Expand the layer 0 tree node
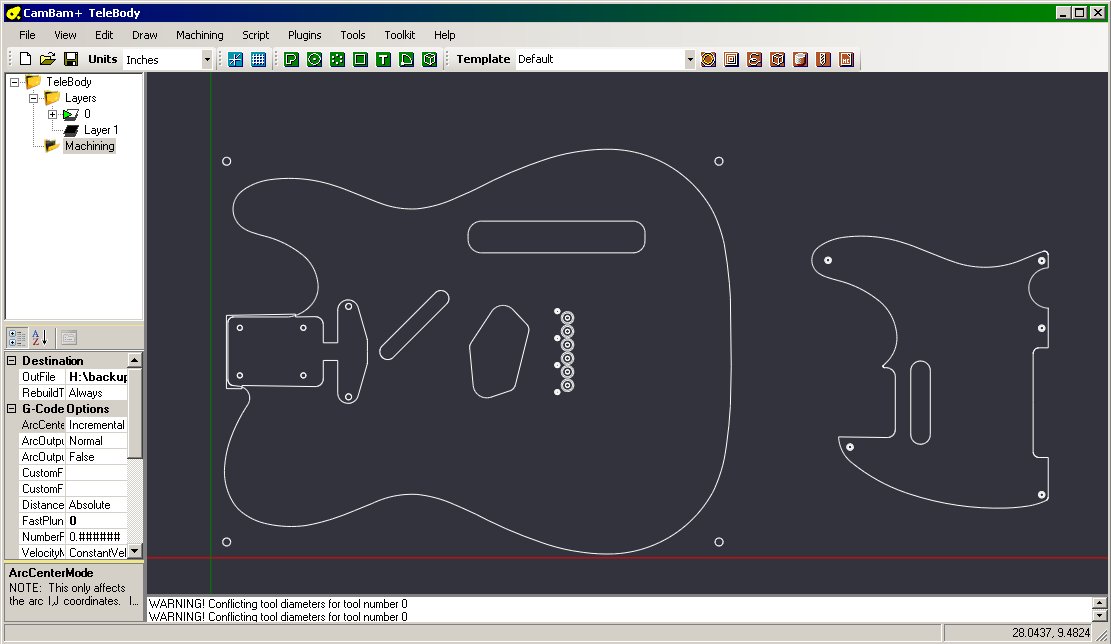The image size is (1111, 644). click(x=52, y=113)
